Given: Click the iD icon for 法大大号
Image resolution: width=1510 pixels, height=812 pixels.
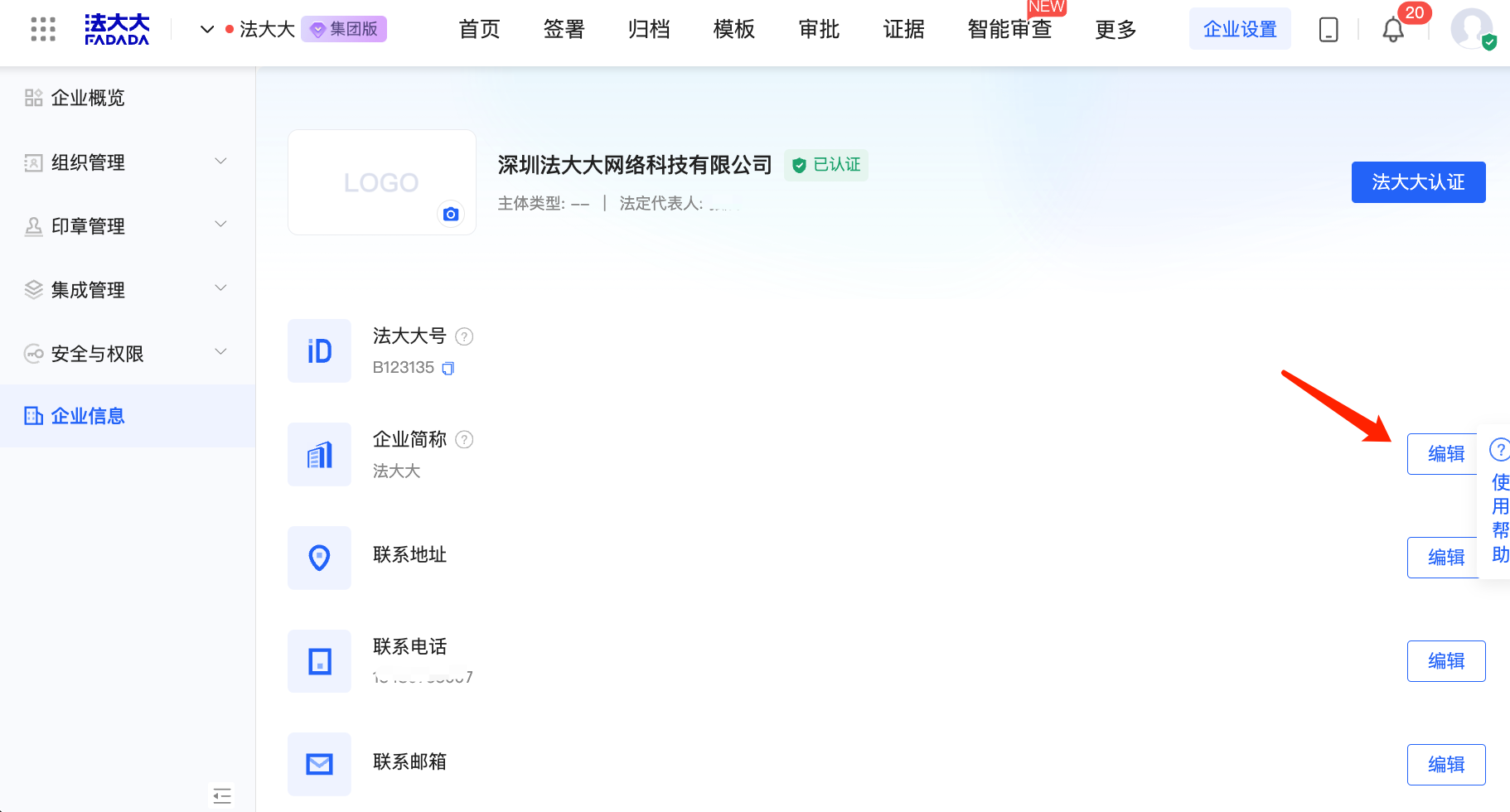Looking at the screenshot, I should coord(320,351).
